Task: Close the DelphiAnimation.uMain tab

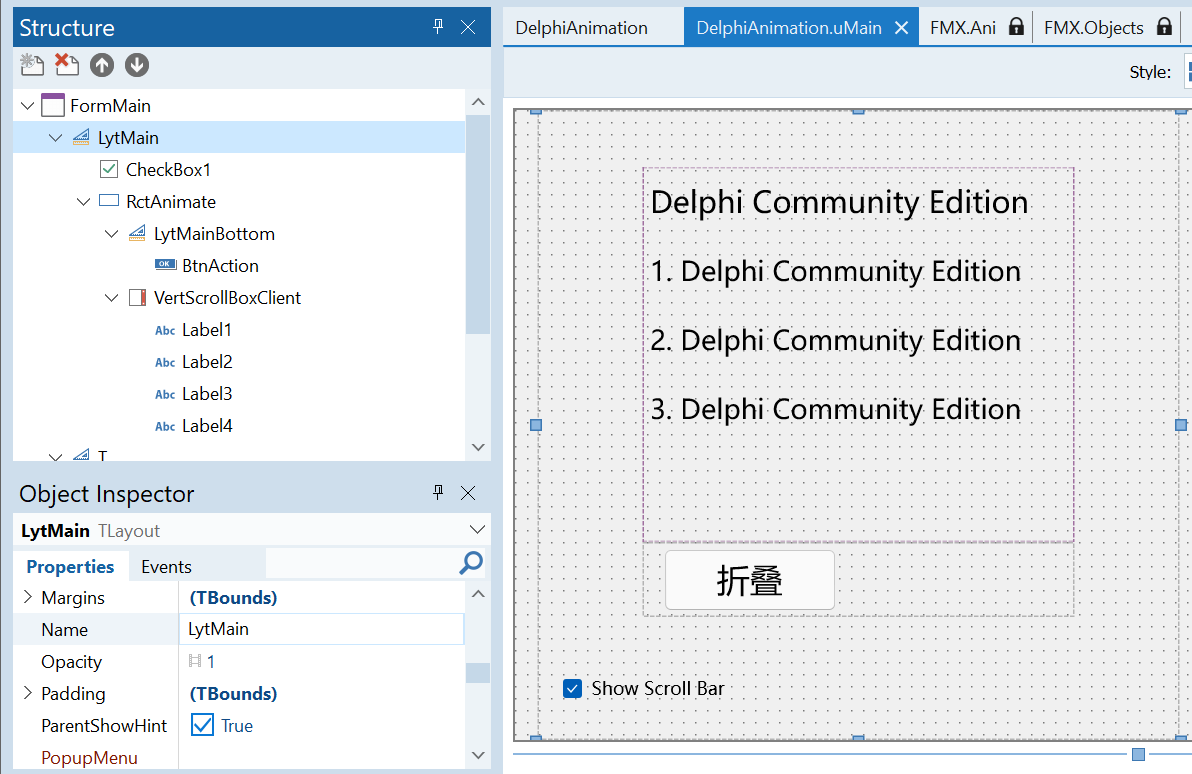Action: pos(901,28)
